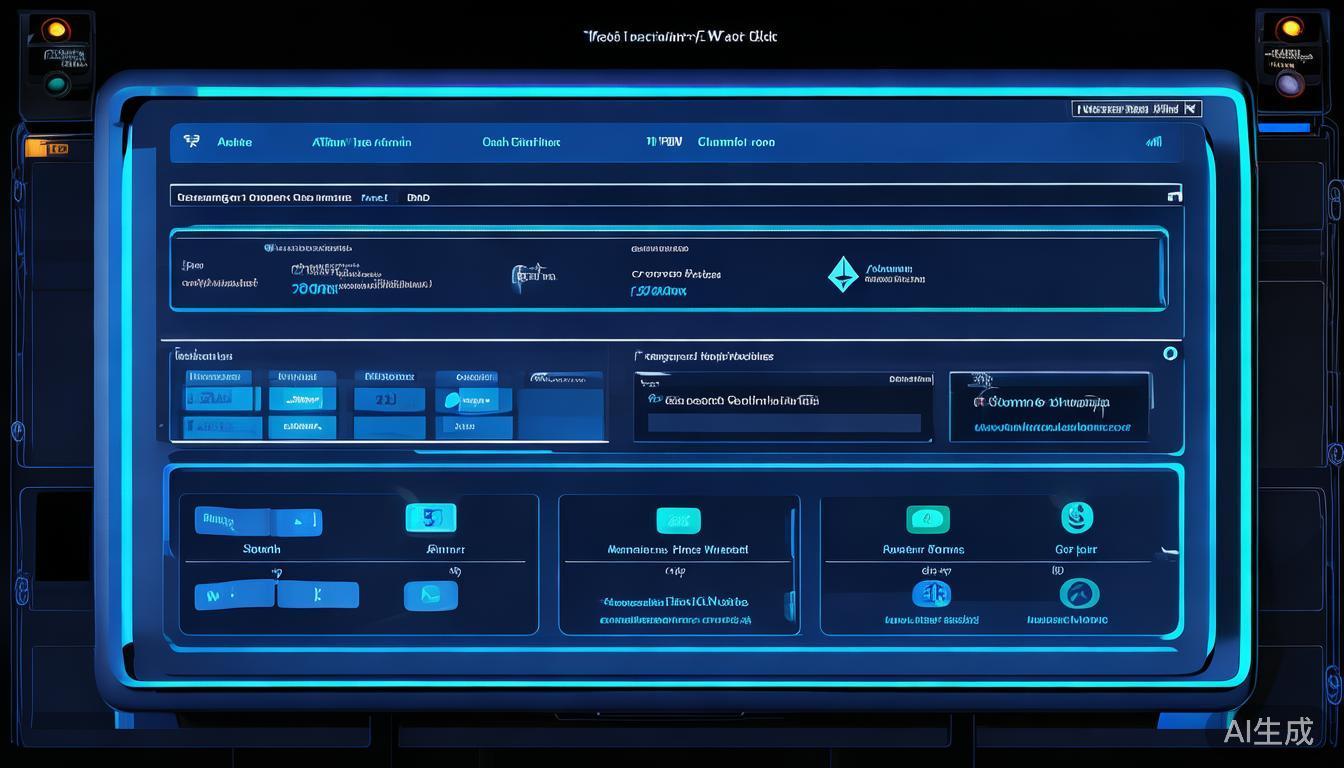The width and height of the screenshot is (1344, 768).
Task: Click the third navigation item in top bar
Action: [521, 142]
